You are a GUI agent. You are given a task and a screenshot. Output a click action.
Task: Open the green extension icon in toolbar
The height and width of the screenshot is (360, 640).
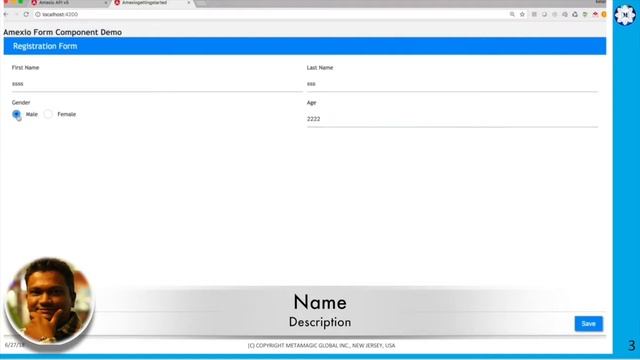click(x=585, y=14)
